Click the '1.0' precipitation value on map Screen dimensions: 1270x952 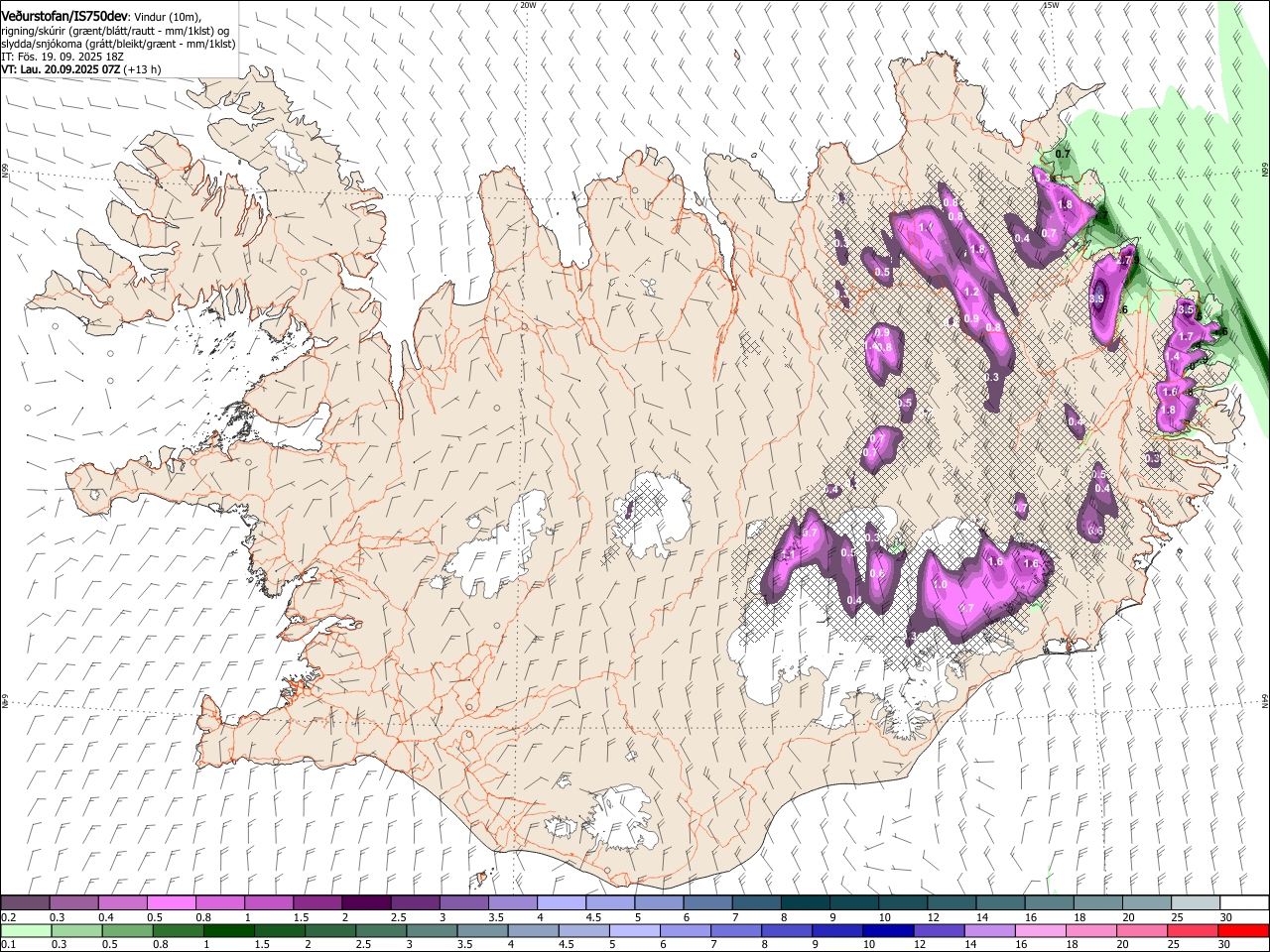pos(940,585)
